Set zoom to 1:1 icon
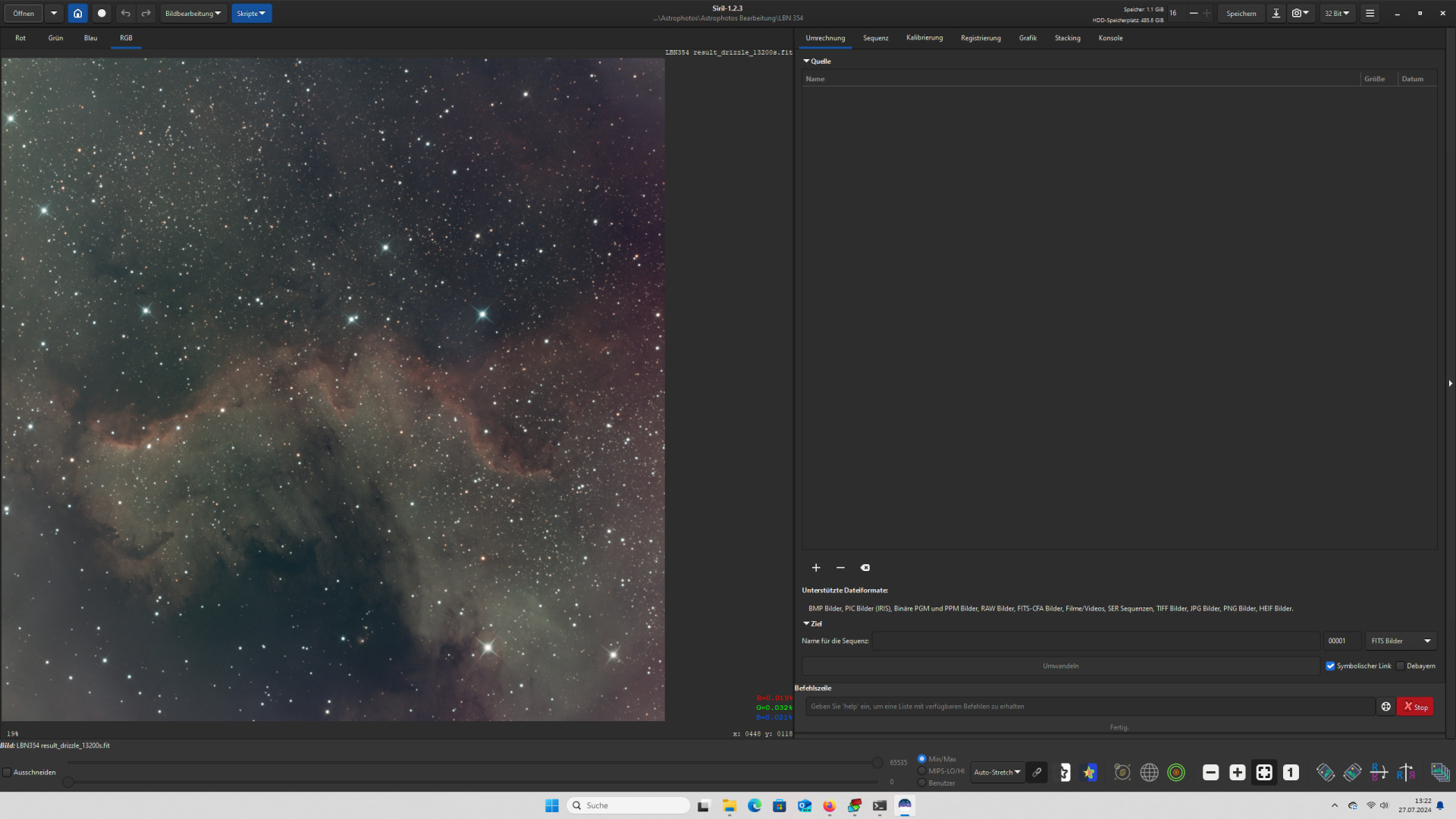1456x819 pixels. coord(1291,772)
